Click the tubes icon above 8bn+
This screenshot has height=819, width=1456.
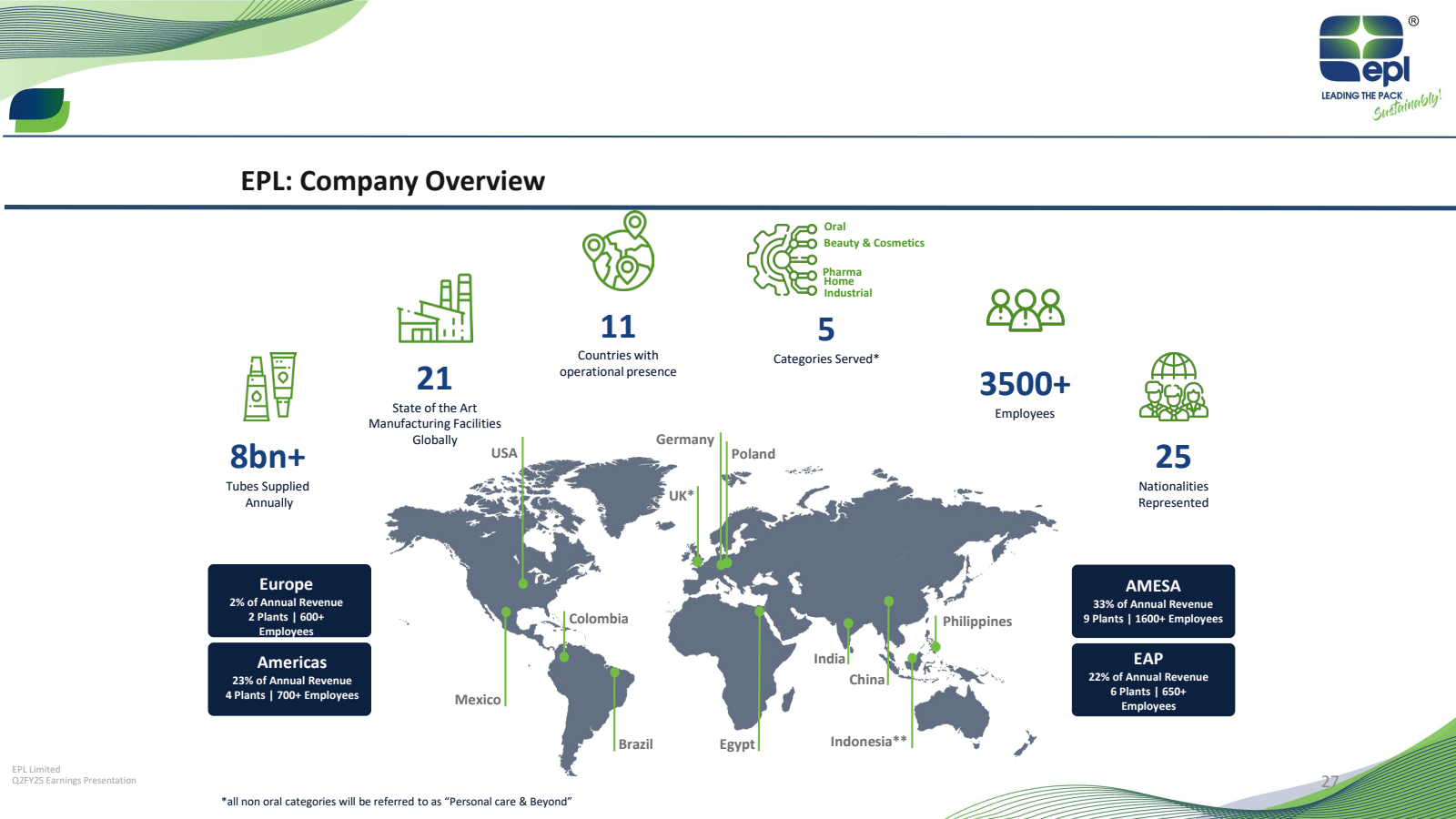[x=270, y=387]
